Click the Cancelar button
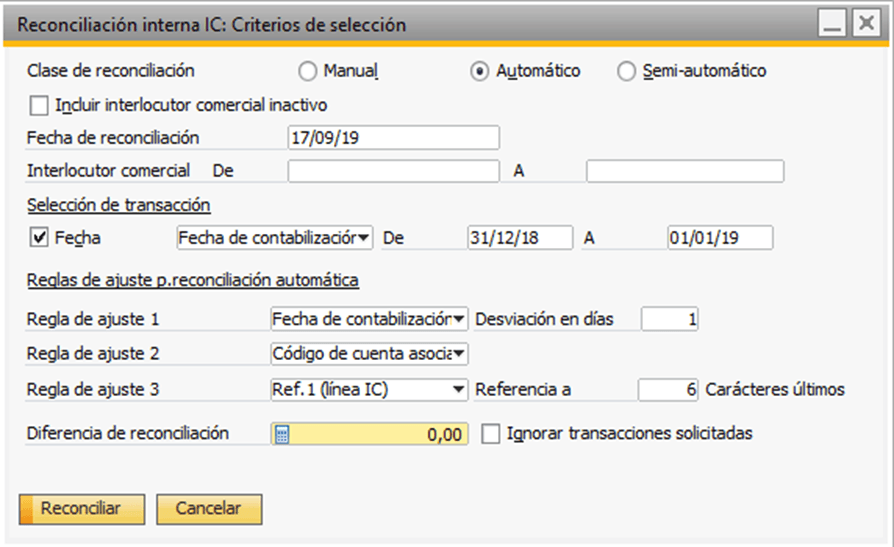The width and height of the screenshot is (894, 547). [x=209, y=509]
